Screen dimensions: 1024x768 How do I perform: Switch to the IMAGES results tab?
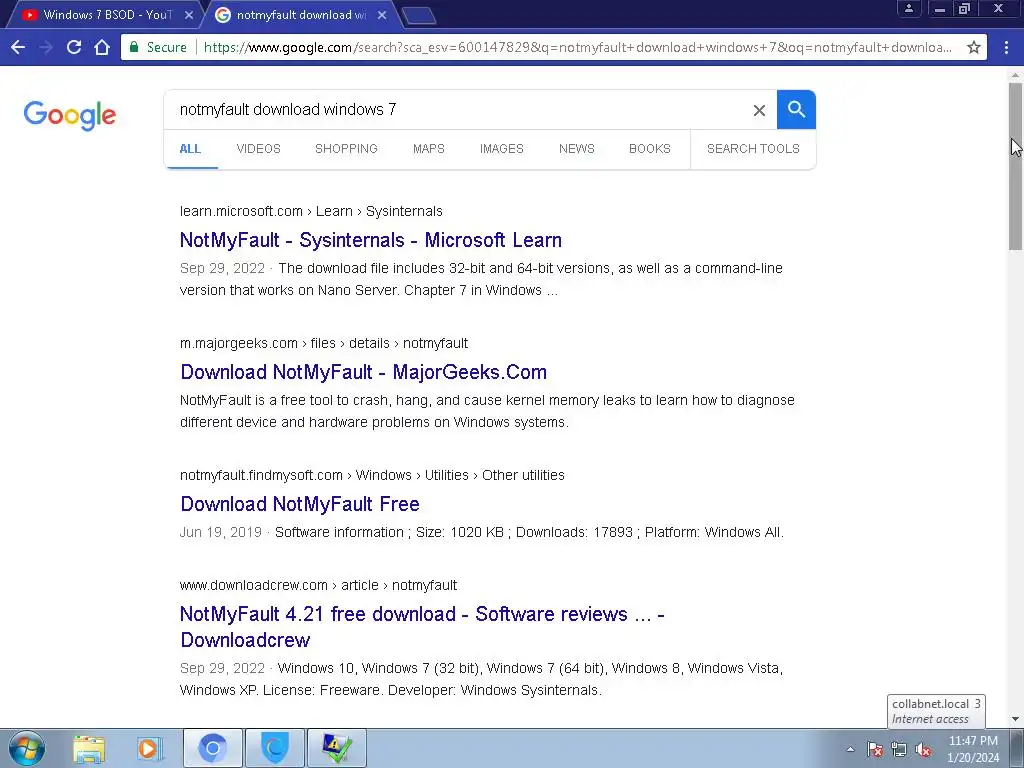tap(502, 149)
